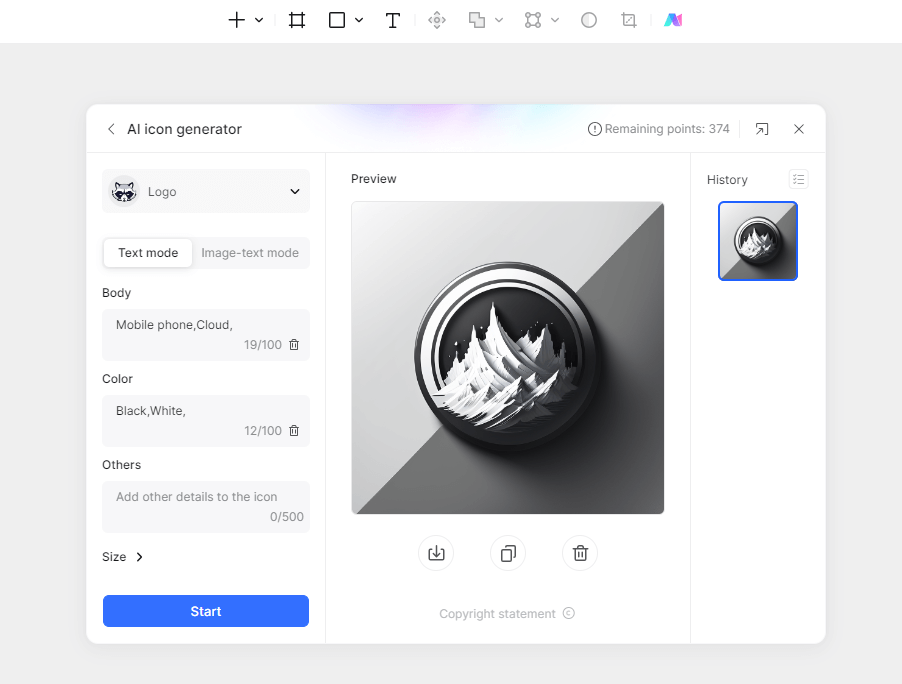902x684 pixels.
Task: Open the rectangle shape tool dropdown arrow
Action: (x=359, y=20)
